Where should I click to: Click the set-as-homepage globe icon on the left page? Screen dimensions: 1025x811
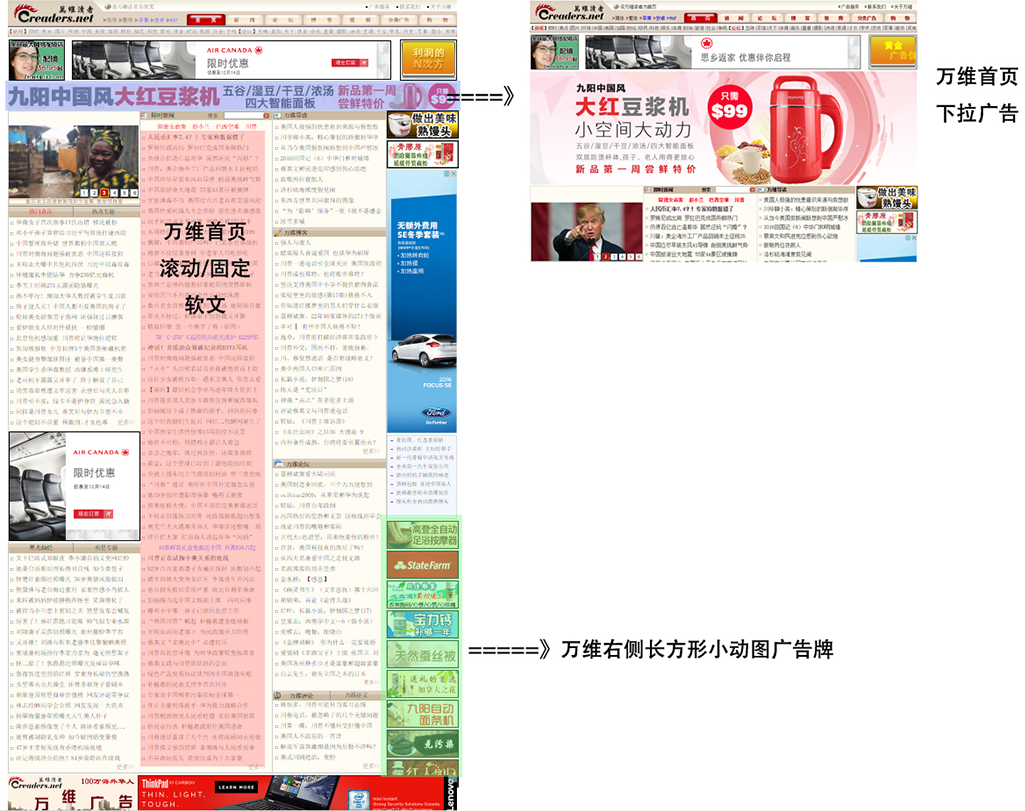(108, 7)
